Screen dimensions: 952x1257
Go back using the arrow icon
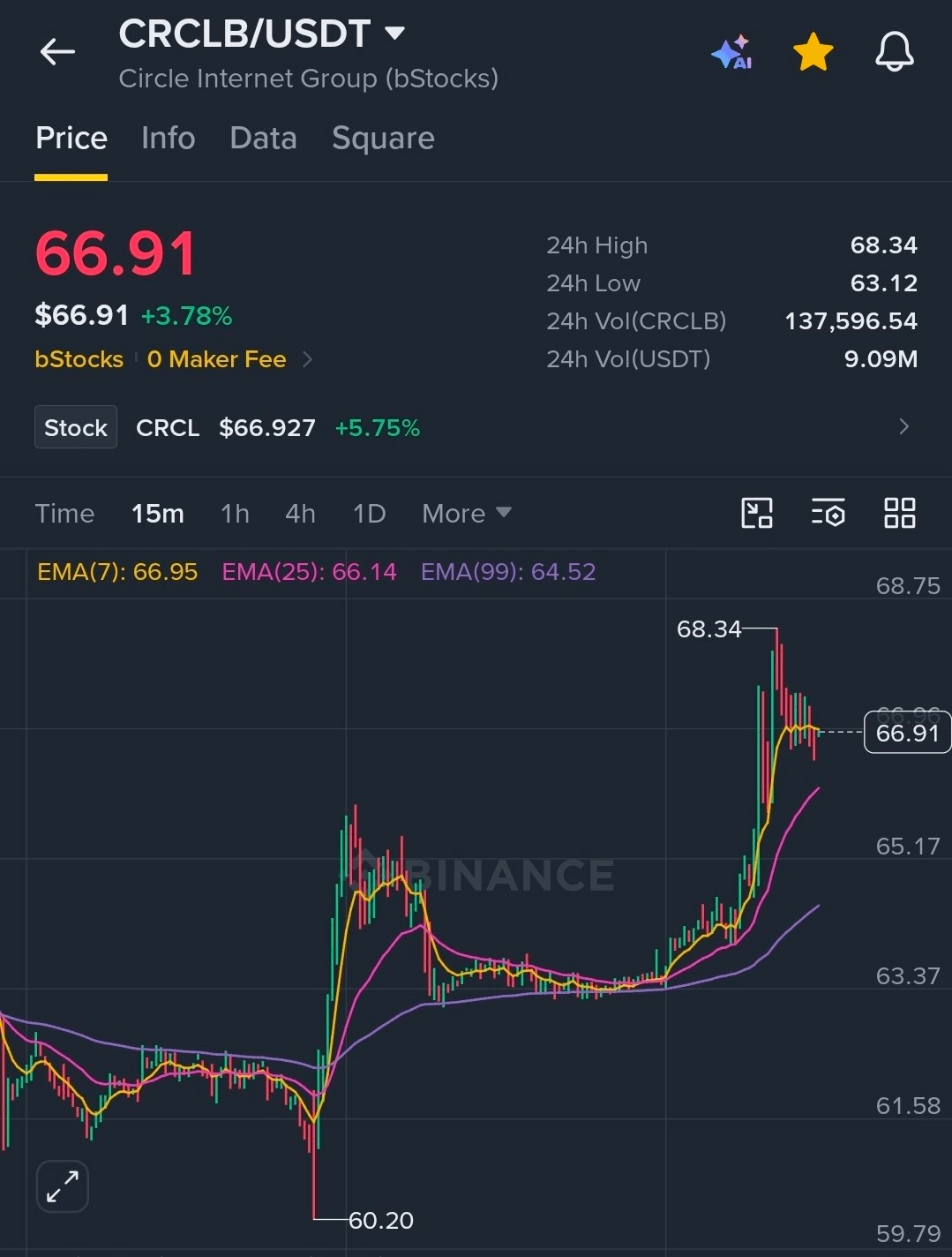coord(57,52)
